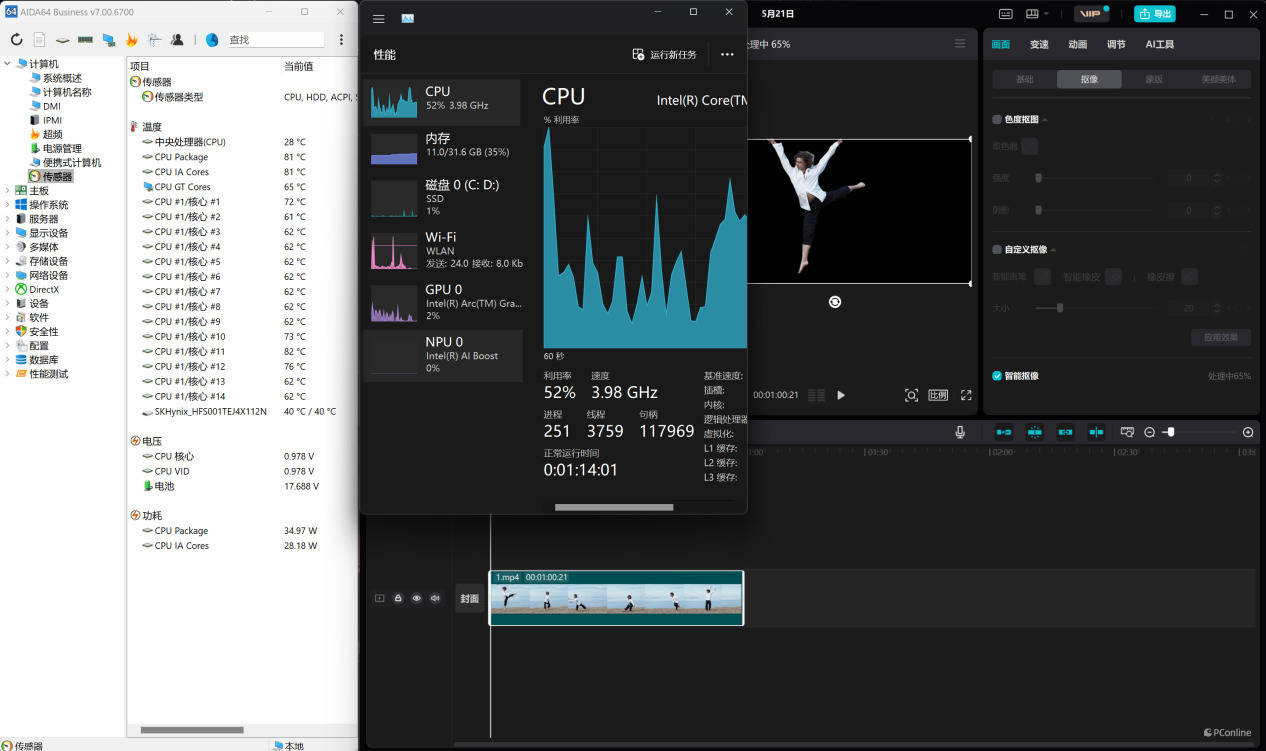The width and height of the screenshot is (1266, 751).
Task: Expand the 主板 tree node
Action: click(8, 191)
